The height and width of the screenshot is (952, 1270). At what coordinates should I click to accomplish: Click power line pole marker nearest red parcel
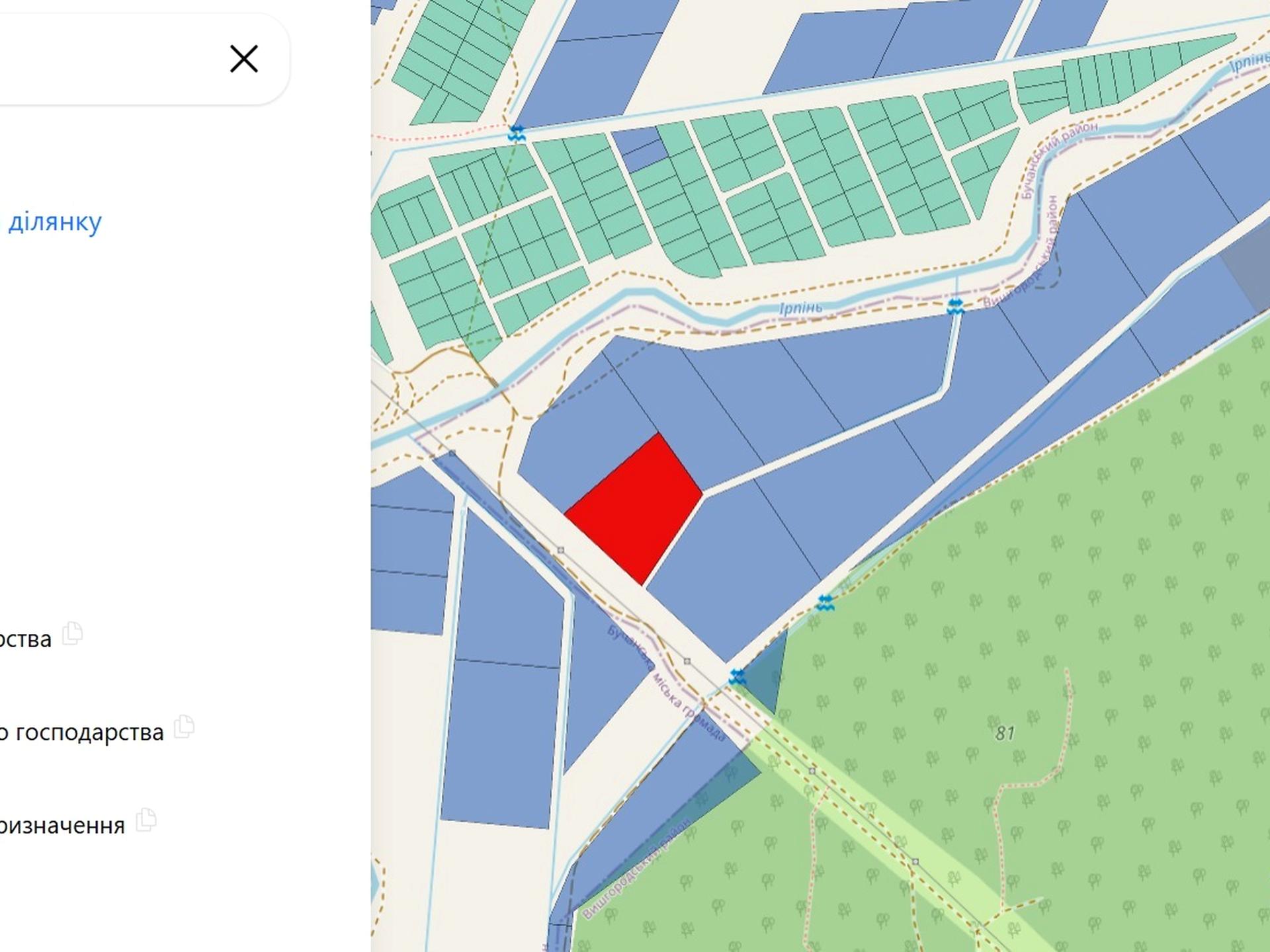point(561,550)
